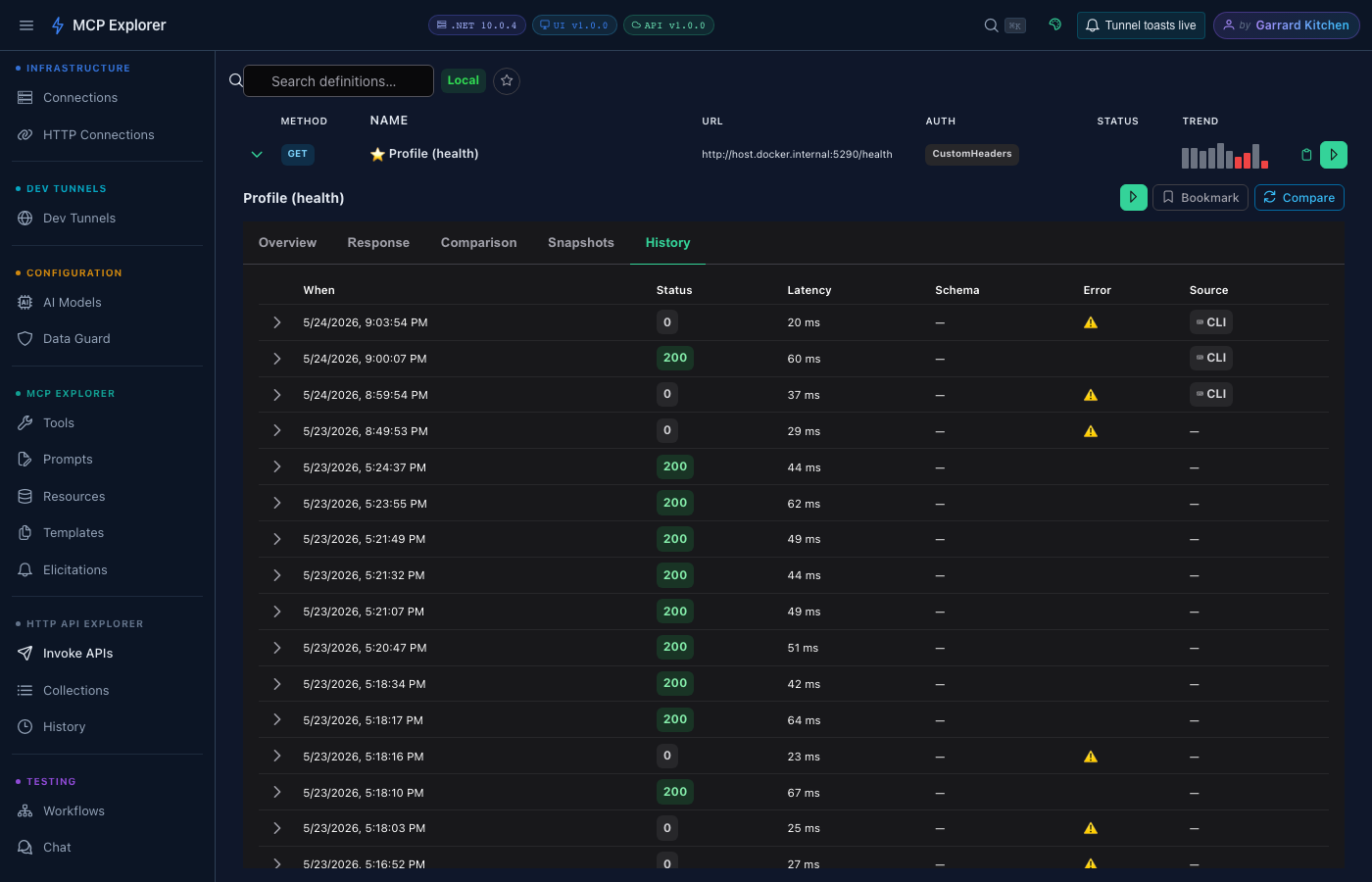Open Tools in MCP Explorer sidebar
The image size is (1372, 882).
point(59,423)
